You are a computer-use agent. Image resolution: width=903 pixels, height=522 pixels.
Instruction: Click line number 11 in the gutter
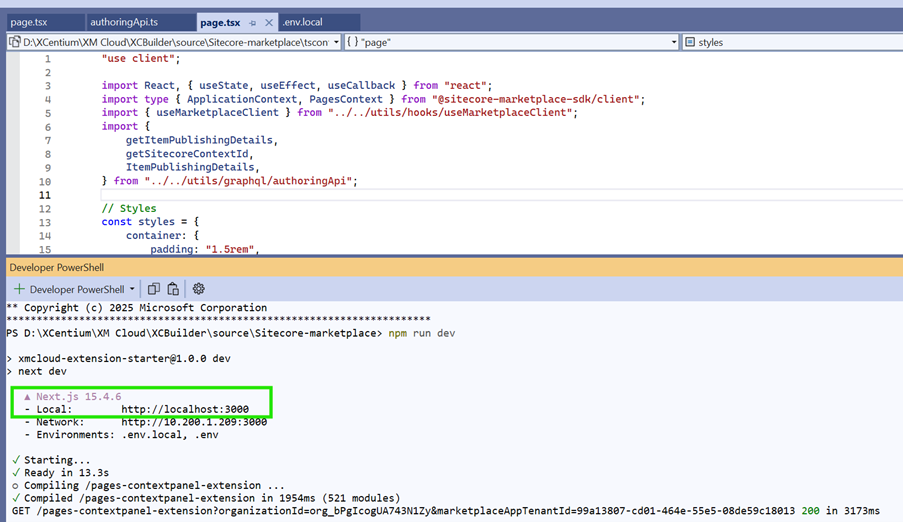pyautogui.click(x=45, y=195)
